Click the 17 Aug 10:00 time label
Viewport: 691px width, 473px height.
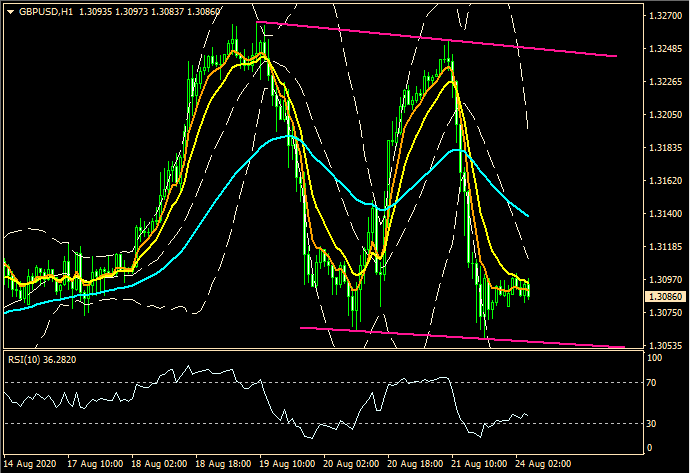(x=95, y=464)
